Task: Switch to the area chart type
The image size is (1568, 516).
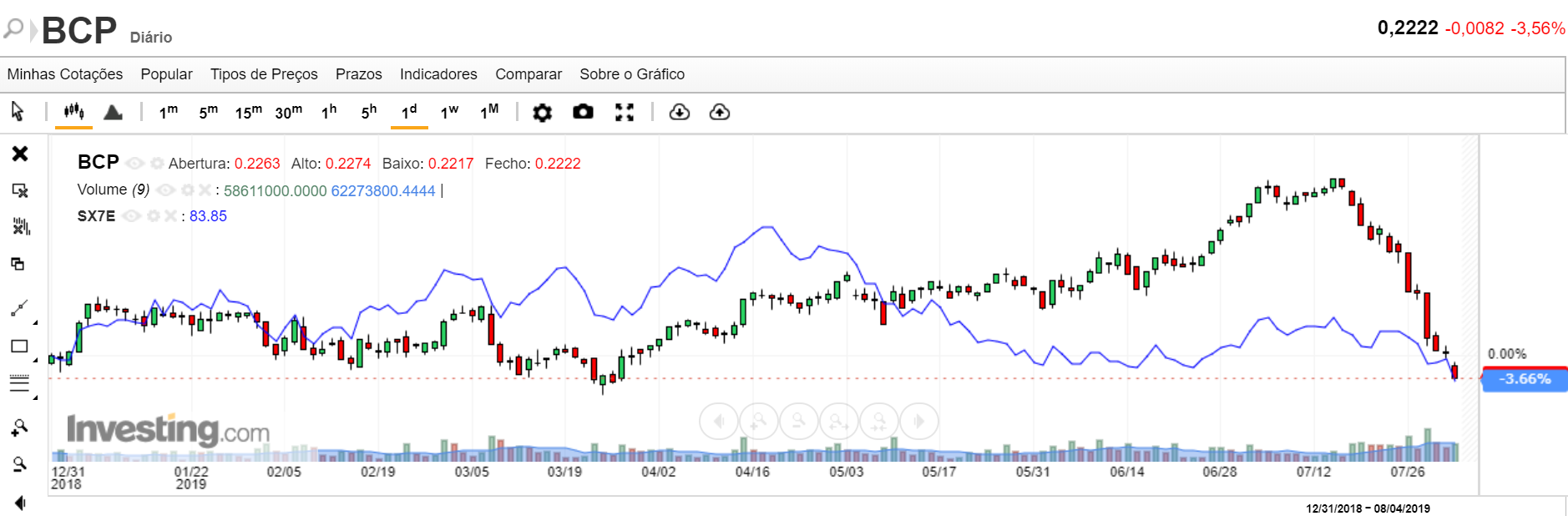Action: 113,112
